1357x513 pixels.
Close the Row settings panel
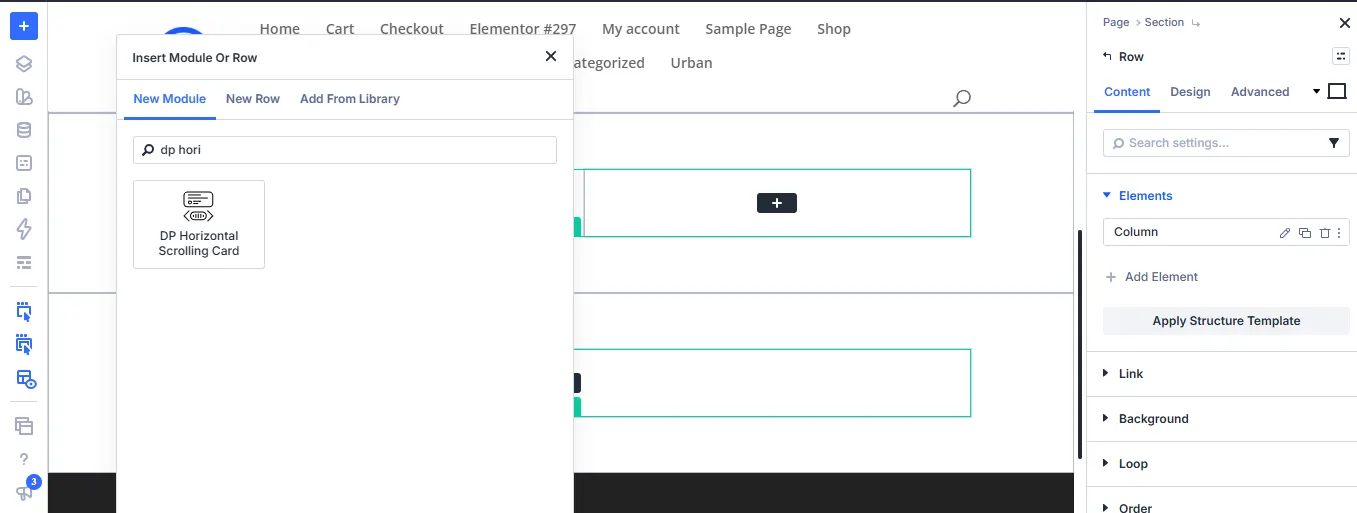[x=1344, y=23]
